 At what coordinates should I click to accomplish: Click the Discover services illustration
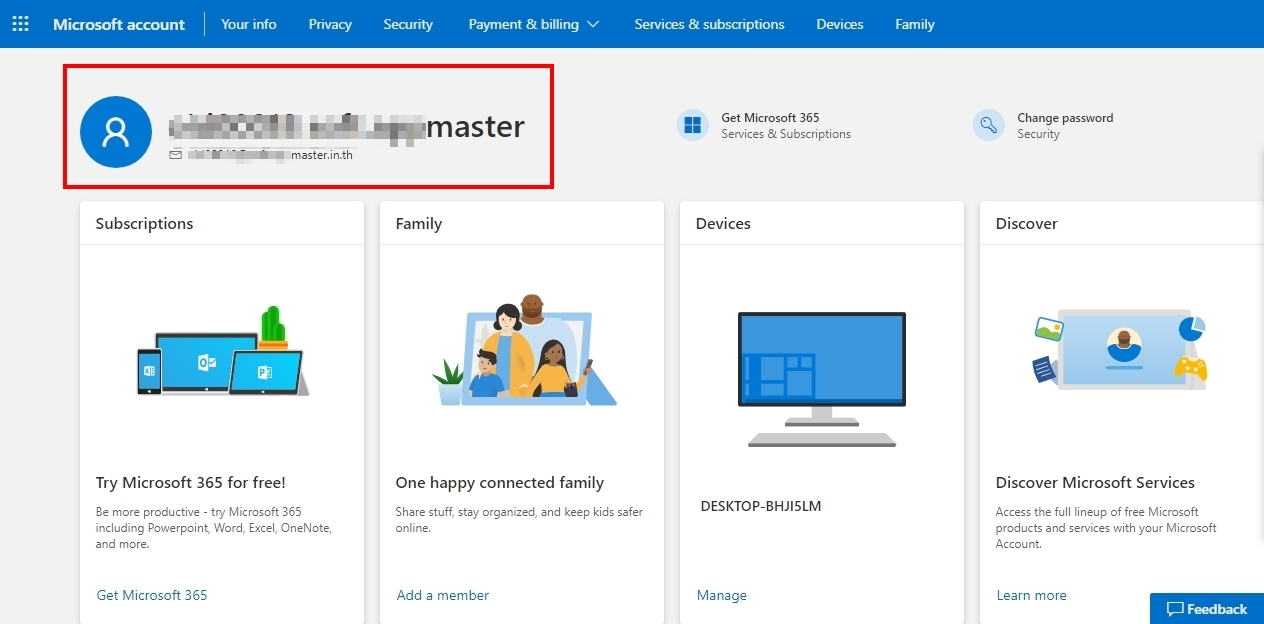(x=1120, y=352)
